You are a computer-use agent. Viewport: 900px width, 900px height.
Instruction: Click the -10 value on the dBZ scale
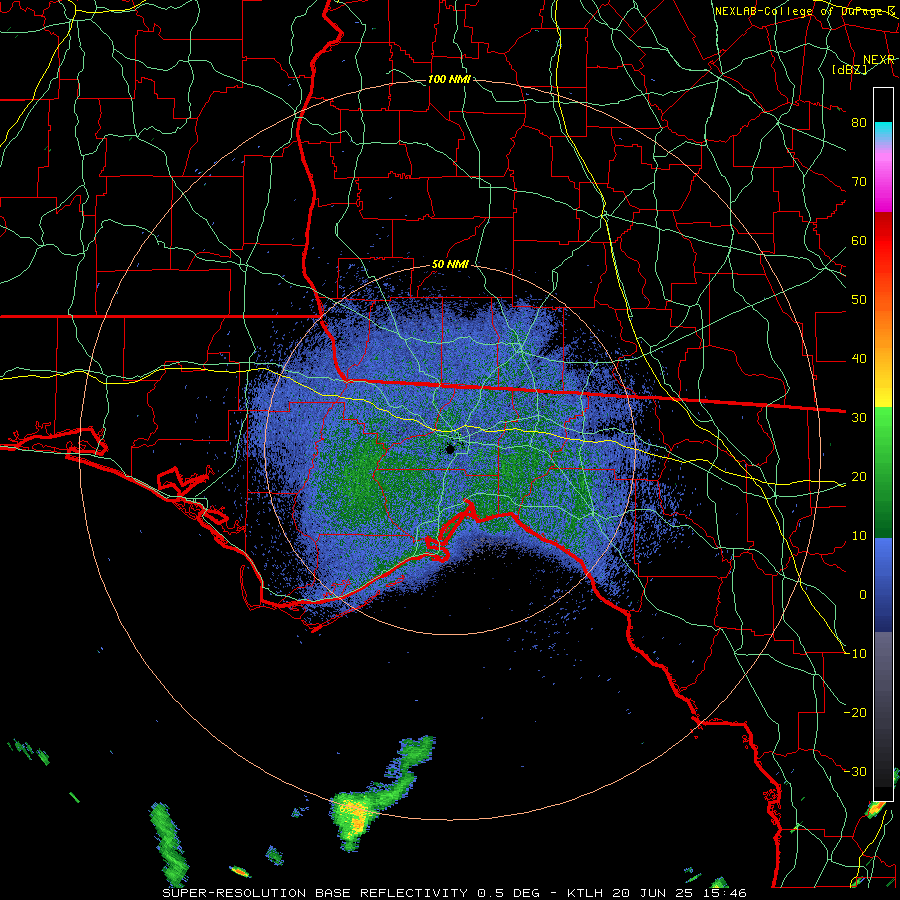pos(856,653)
